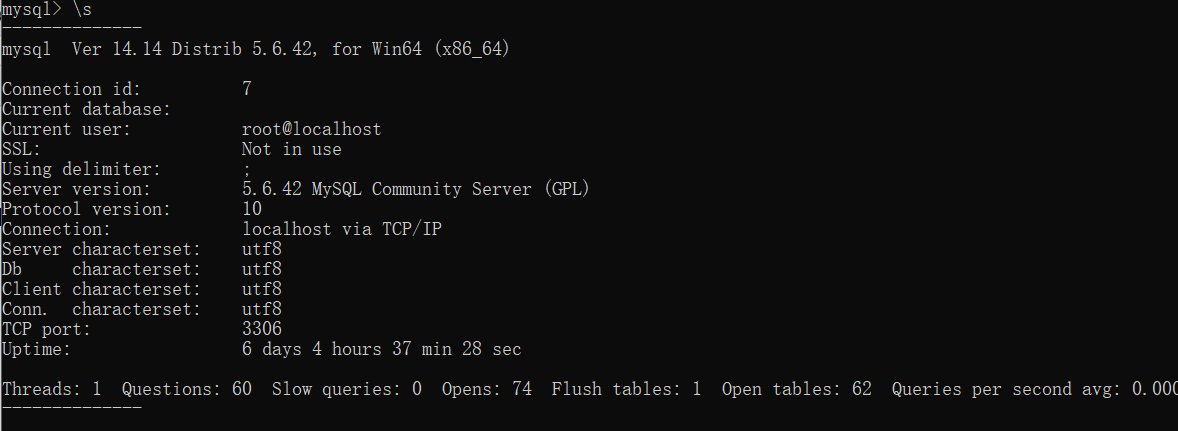Click the Protocol version value 10
Viewport: 1178px width, 431px height.
(x=252, y=209)
